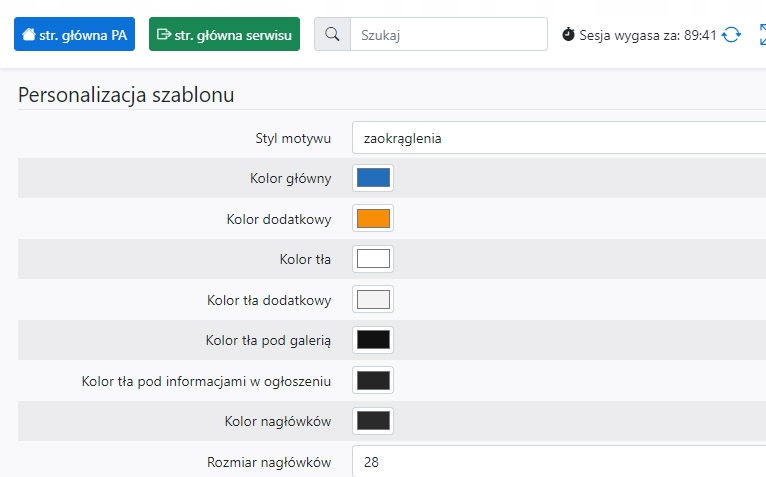This screenshot has width=766, height=477.
Task: Open swatch for tła pod informacjami w ogłoszeniu
Action: click(x=373, y=380)
